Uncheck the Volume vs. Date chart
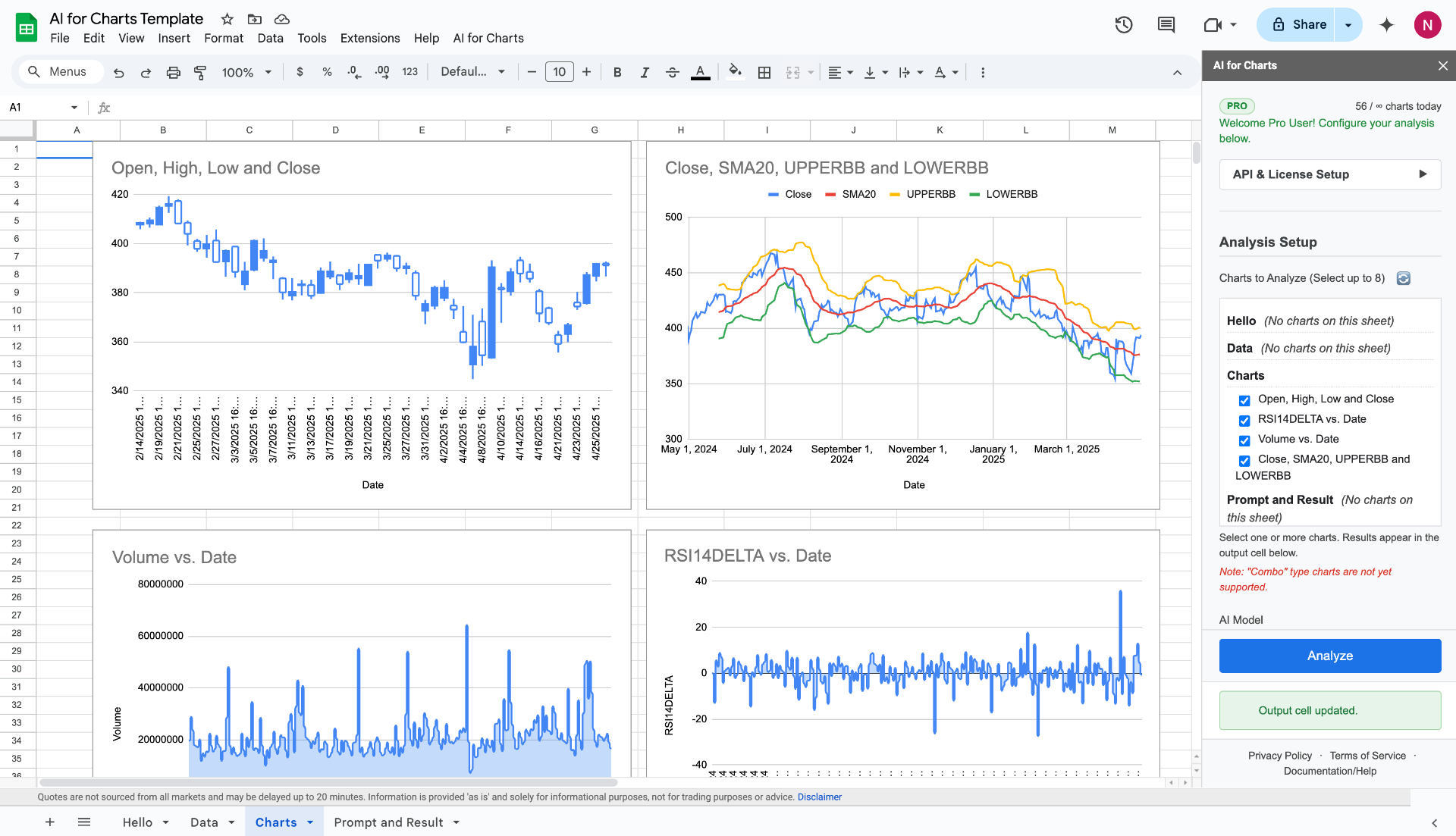1456x836 pixels. [x=1244, y=440]
